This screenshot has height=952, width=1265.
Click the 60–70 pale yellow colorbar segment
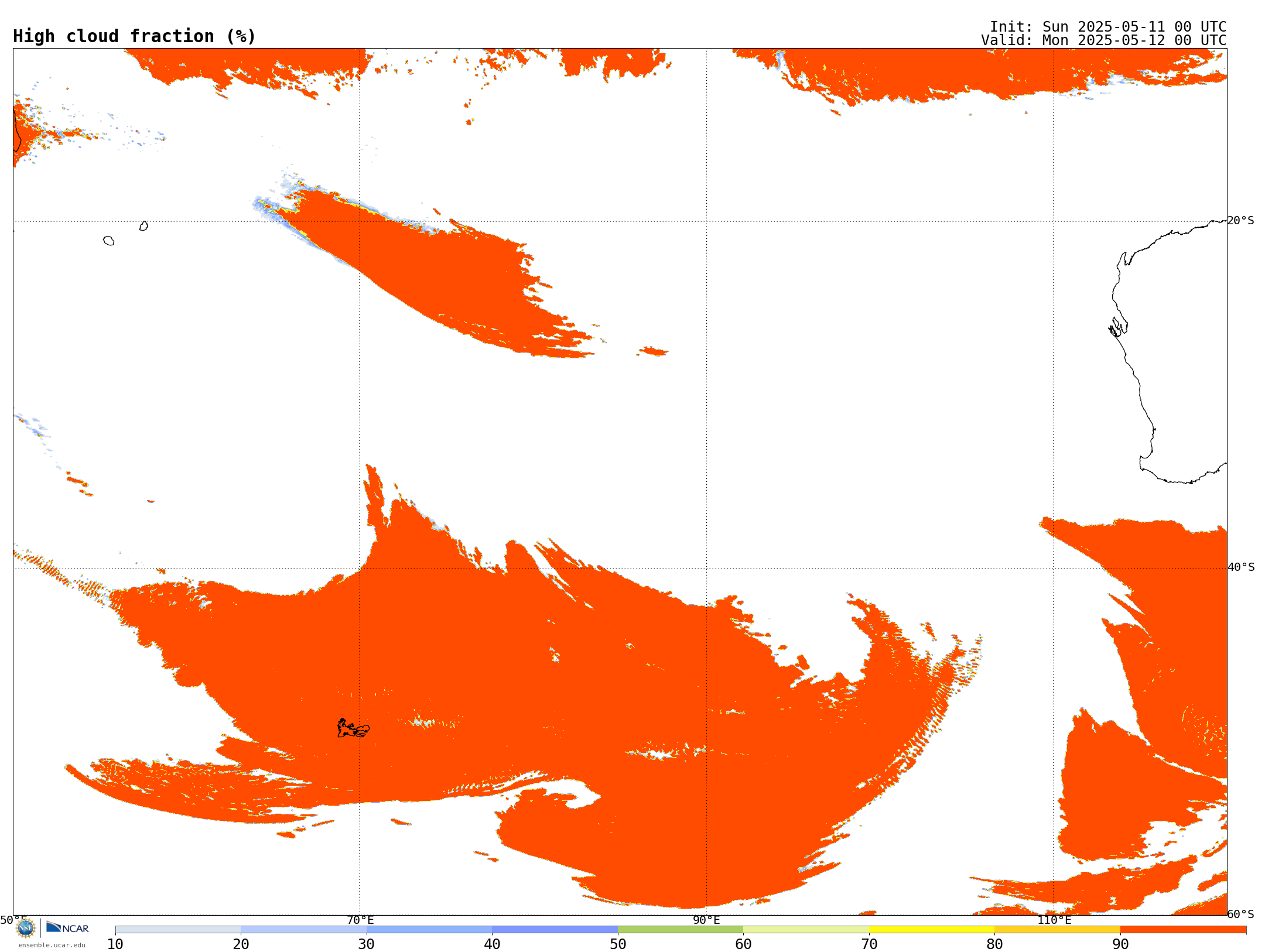pyautogui.click(x=806, y=930)
